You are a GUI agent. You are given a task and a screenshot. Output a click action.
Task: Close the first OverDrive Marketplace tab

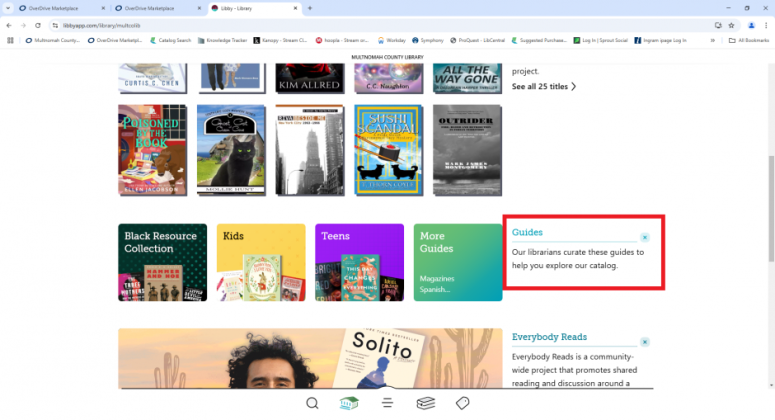click(x=103, y=8)
